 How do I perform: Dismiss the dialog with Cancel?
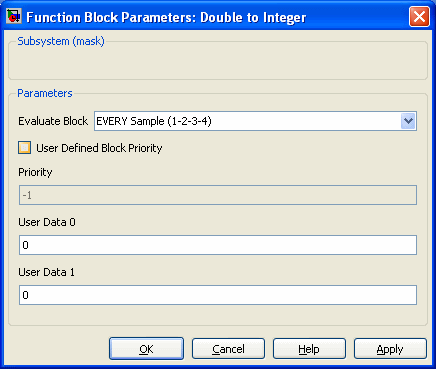(228, 349)
